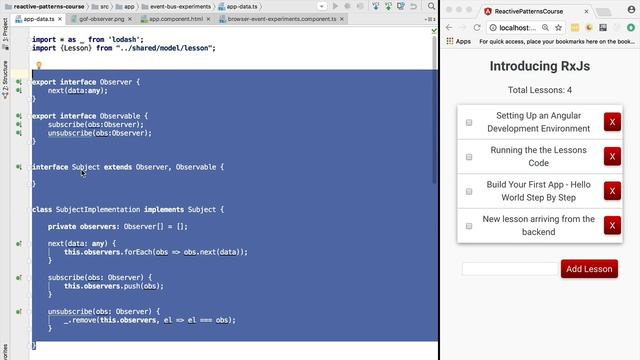
Task: Click the lightbulb intention icon in editor
Action: pyautogui.click(x=39, y=65)
